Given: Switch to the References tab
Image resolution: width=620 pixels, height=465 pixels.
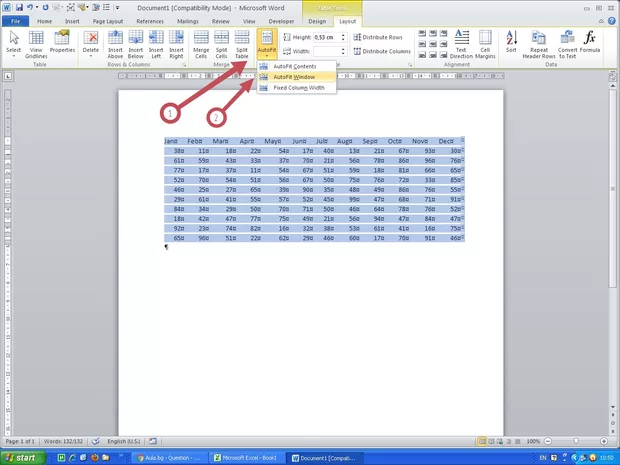Looking at the screenshot, I should tap(150, 21).
